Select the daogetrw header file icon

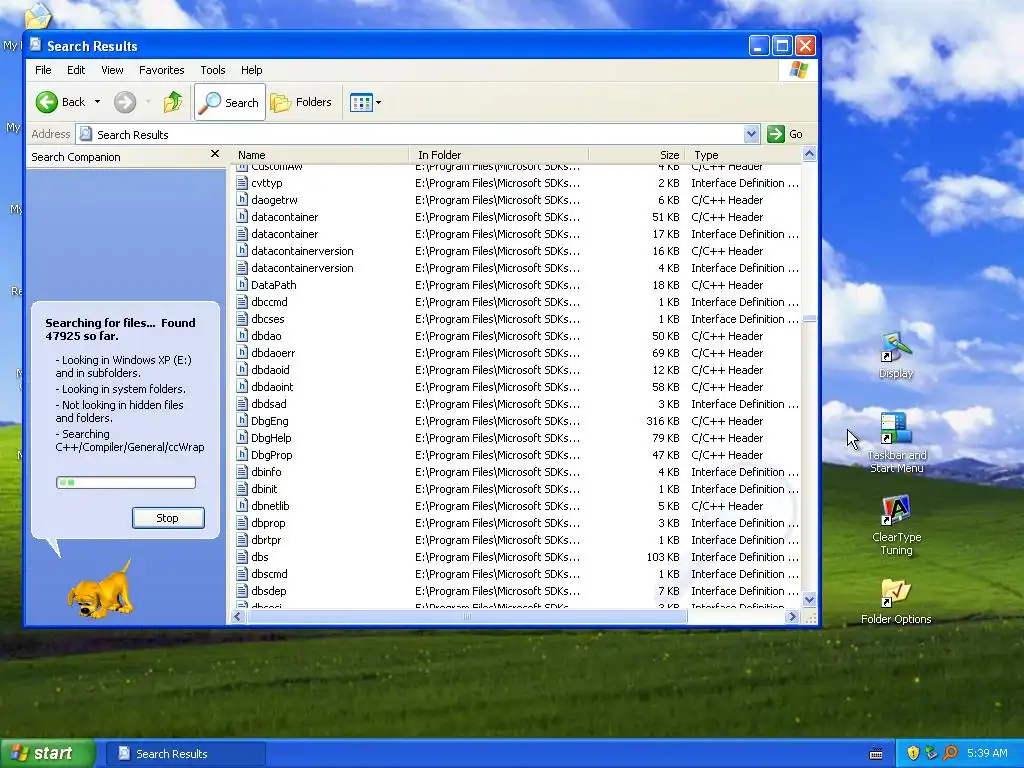(x=242, y=200)
